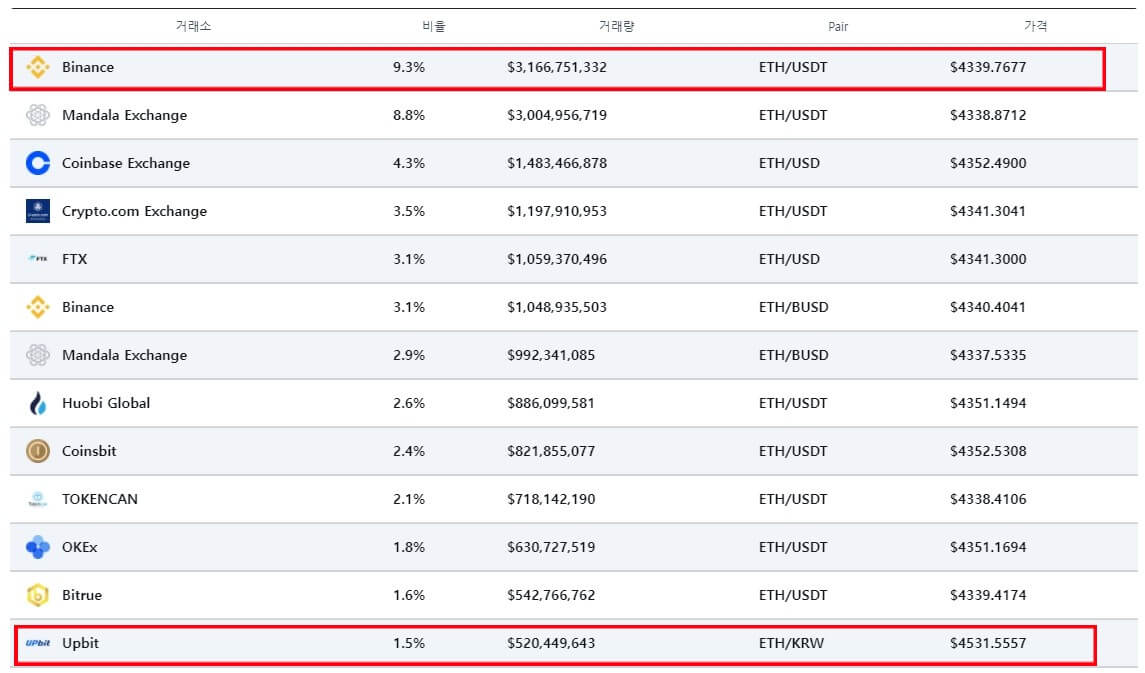
Task: Click the price $4338.8712
Action: click(x=988, y=115)
